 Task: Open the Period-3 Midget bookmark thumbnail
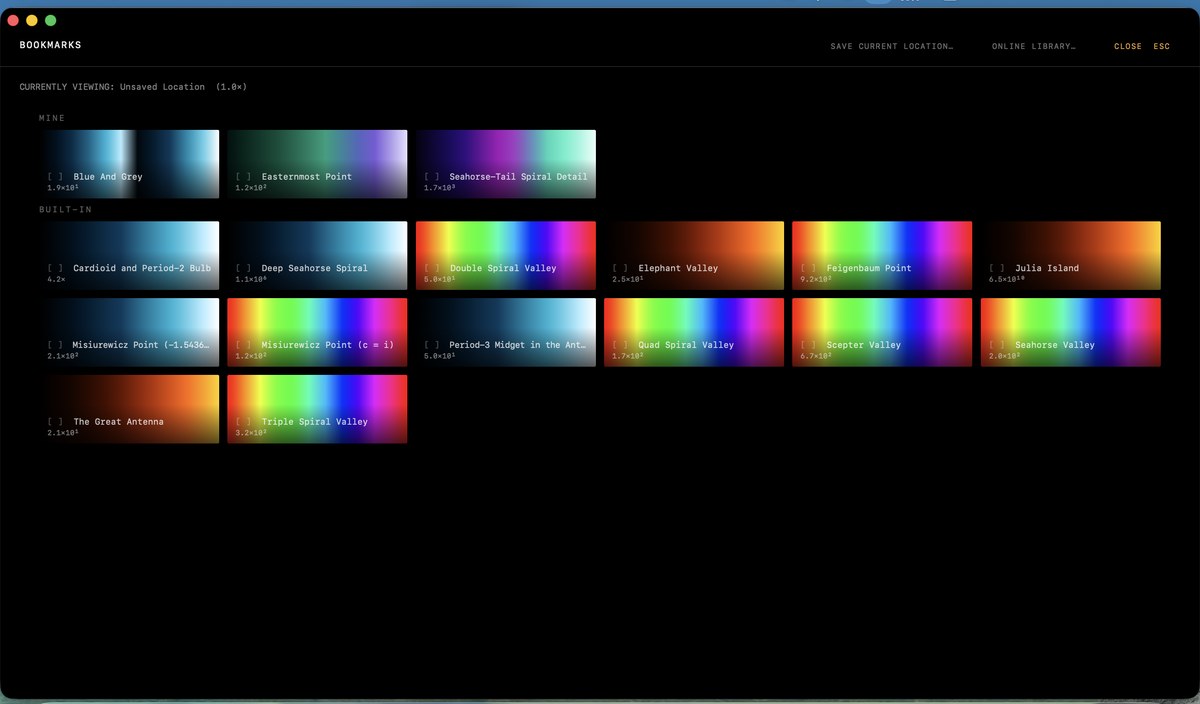coord(506,332)
